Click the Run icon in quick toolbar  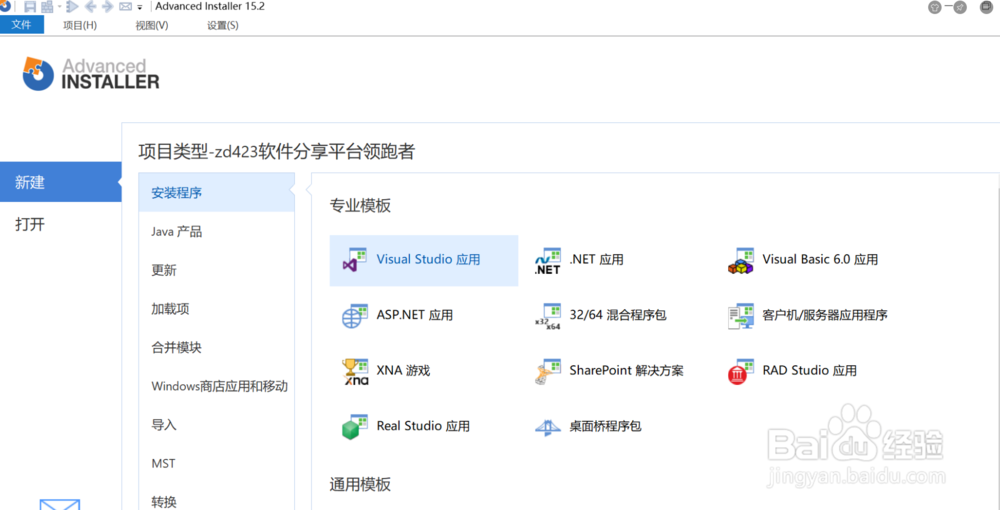point(71,7)
